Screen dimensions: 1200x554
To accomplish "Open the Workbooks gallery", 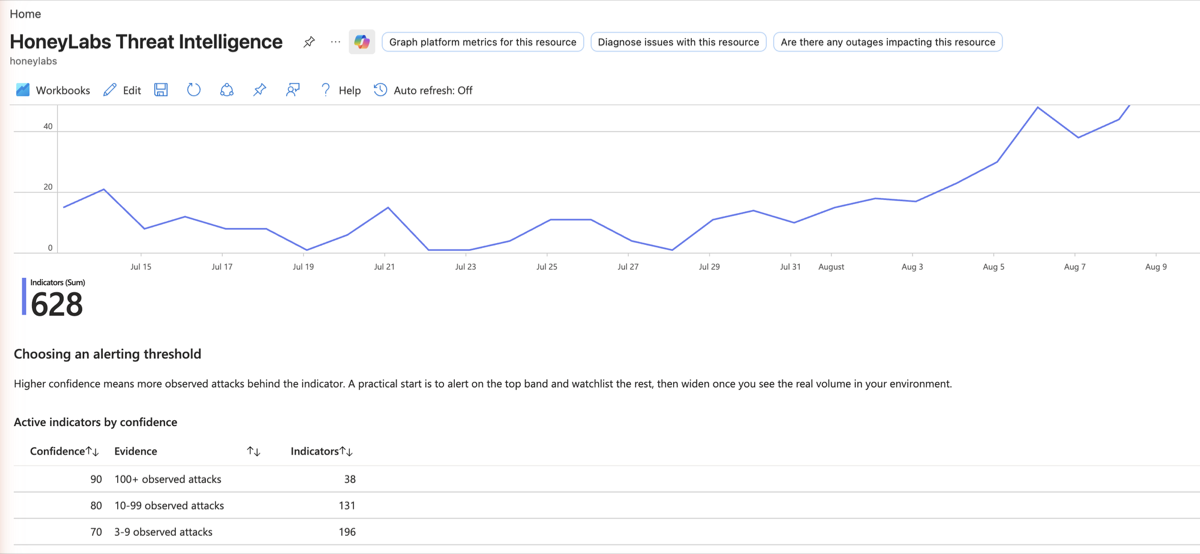I will (53, 90).
